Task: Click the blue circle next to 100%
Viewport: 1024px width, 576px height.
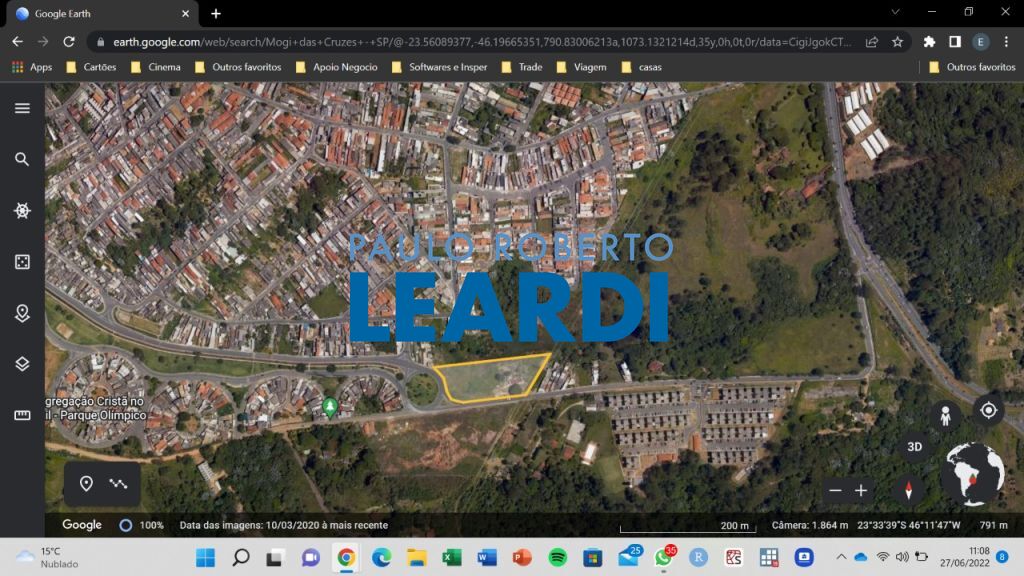Action: [124, 525]
